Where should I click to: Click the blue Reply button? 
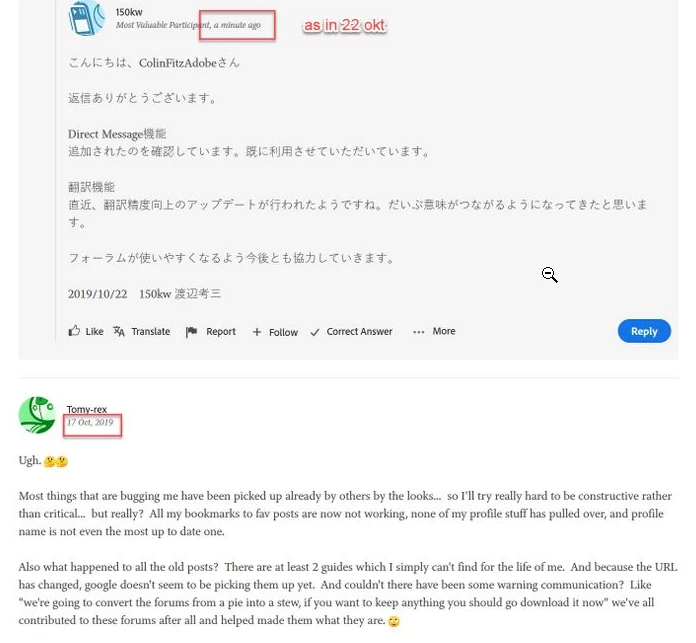point(644,331)
